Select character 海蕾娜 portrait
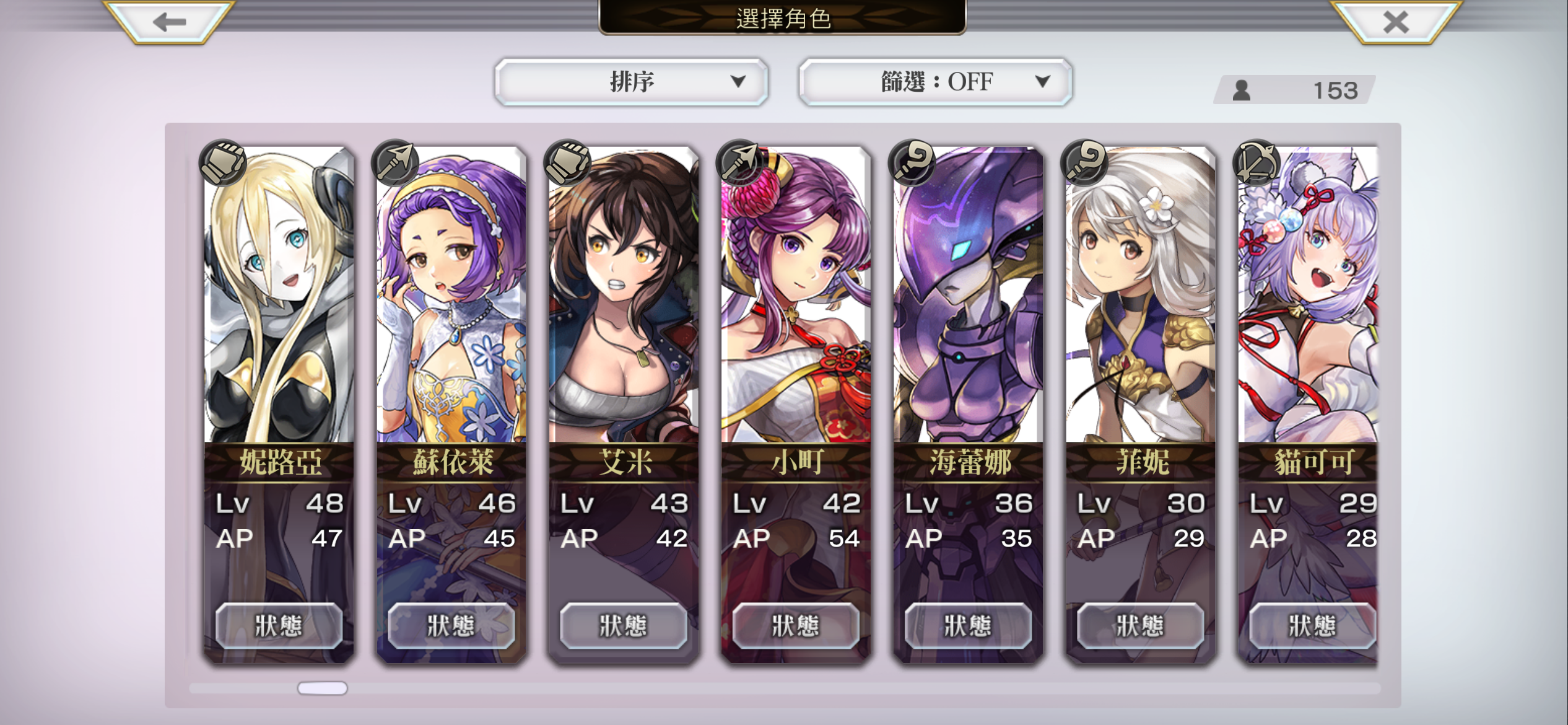This screenshot has height=725, width=1568. point(968,294)
